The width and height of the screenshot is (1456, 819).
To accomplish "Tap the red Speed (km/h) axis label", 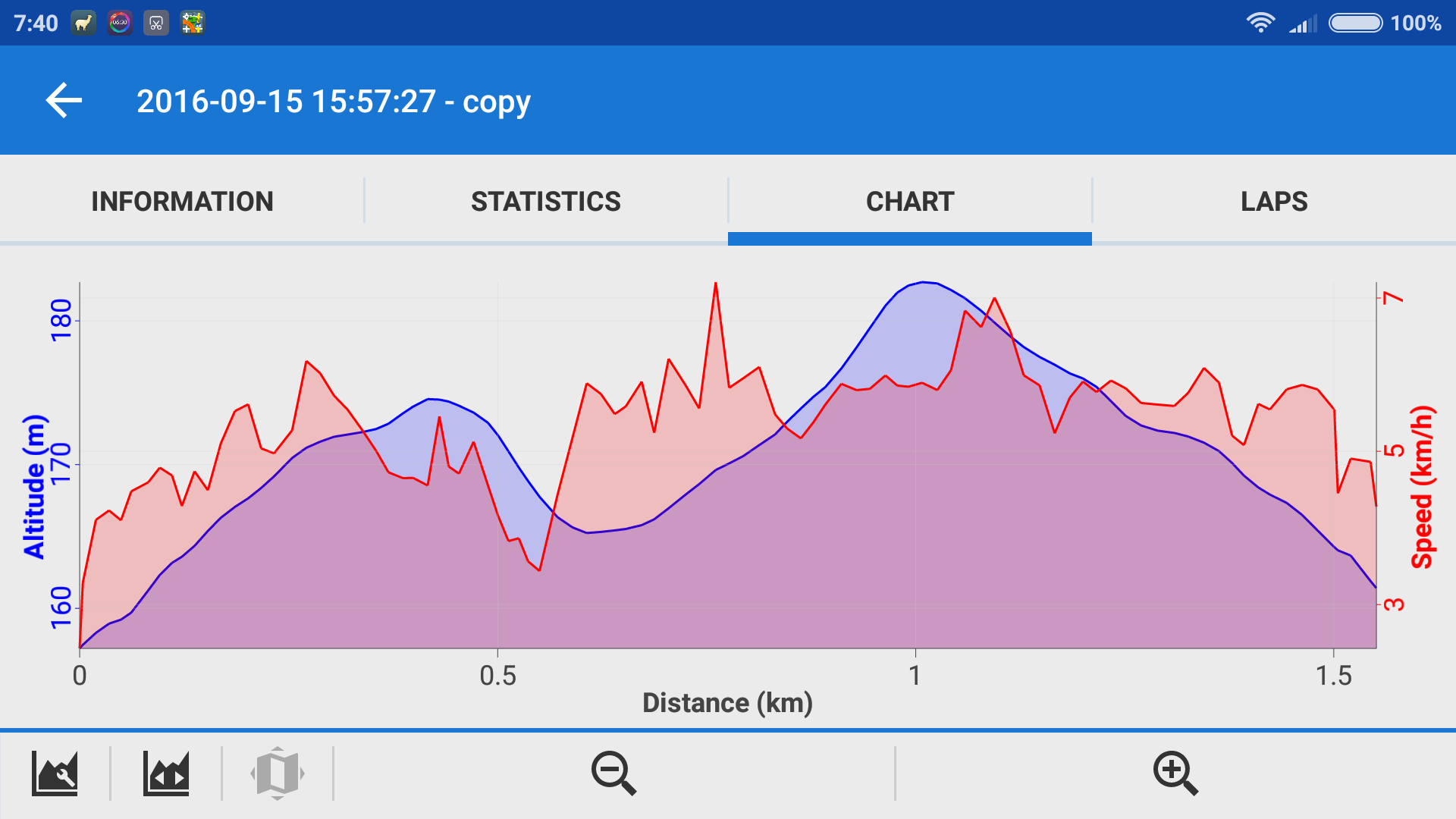I will [x=1422, y=487].
